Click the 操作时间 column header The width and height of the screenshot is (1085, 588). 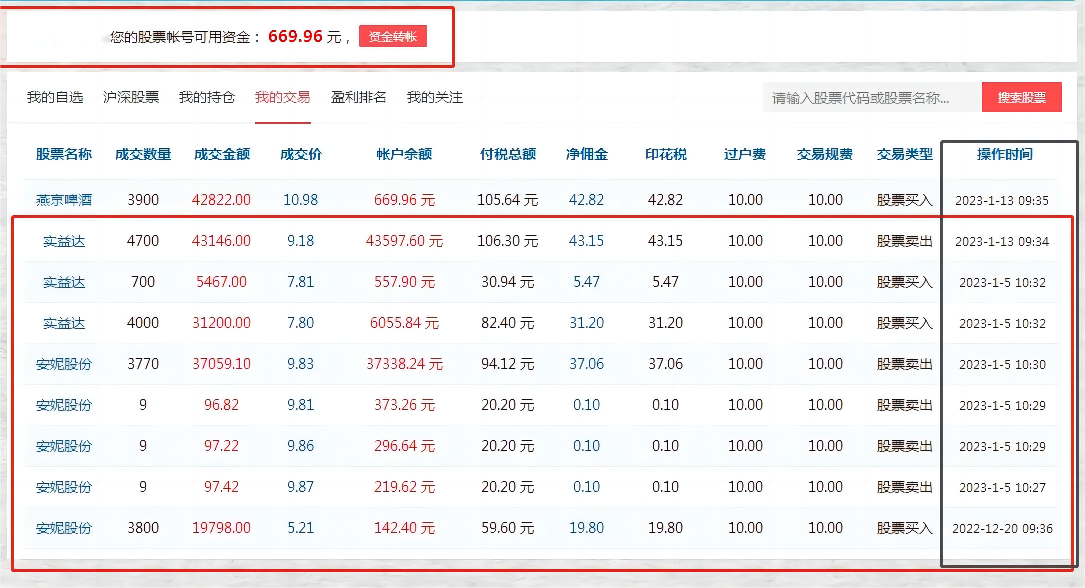pyautogui.click(x=1005, y=154)
